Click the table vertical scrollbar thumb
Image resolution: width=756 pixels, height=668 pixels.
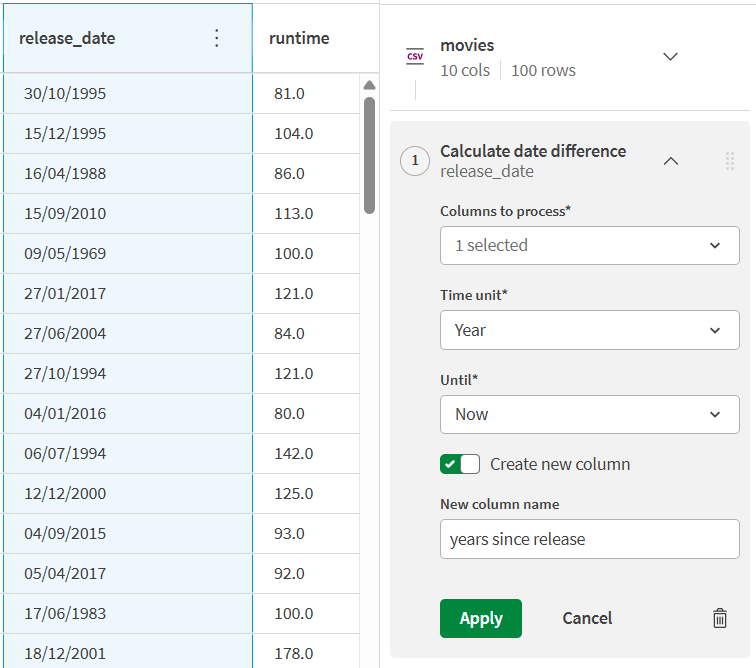click(369, 154)
